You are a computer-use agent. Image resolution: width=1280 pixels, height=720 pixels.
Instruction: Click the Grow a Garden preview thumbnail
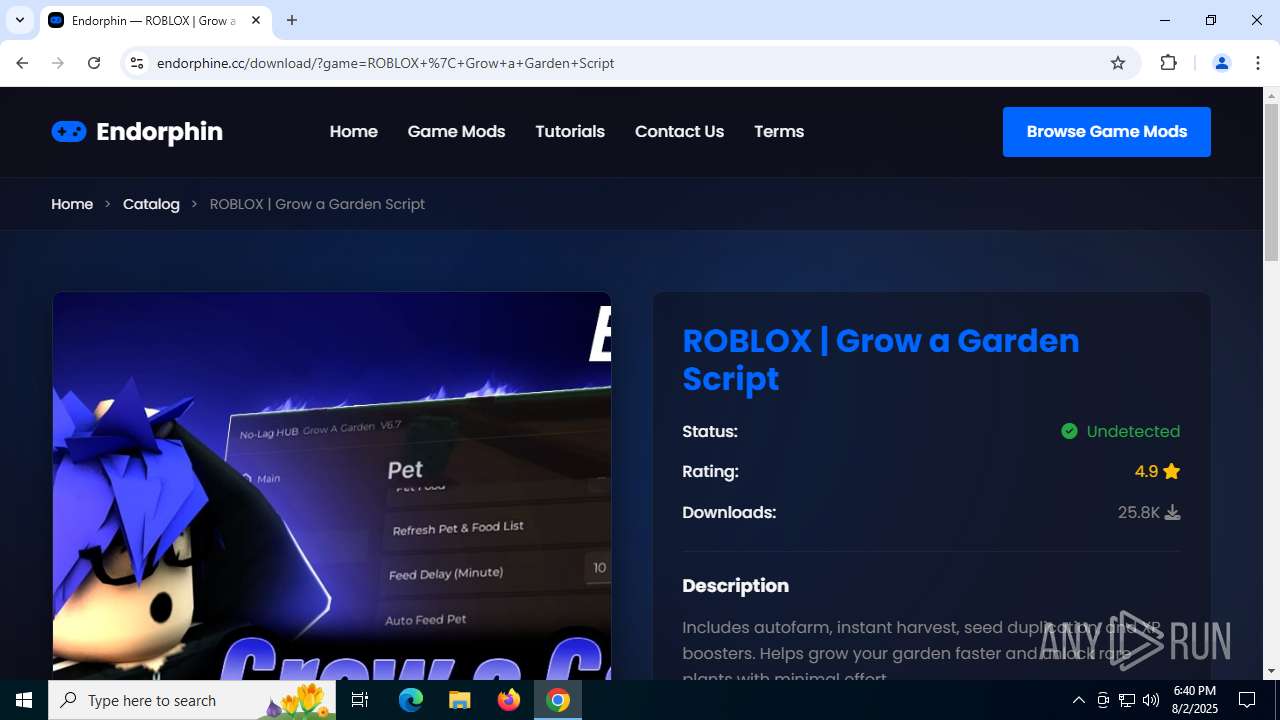[332, 486]
